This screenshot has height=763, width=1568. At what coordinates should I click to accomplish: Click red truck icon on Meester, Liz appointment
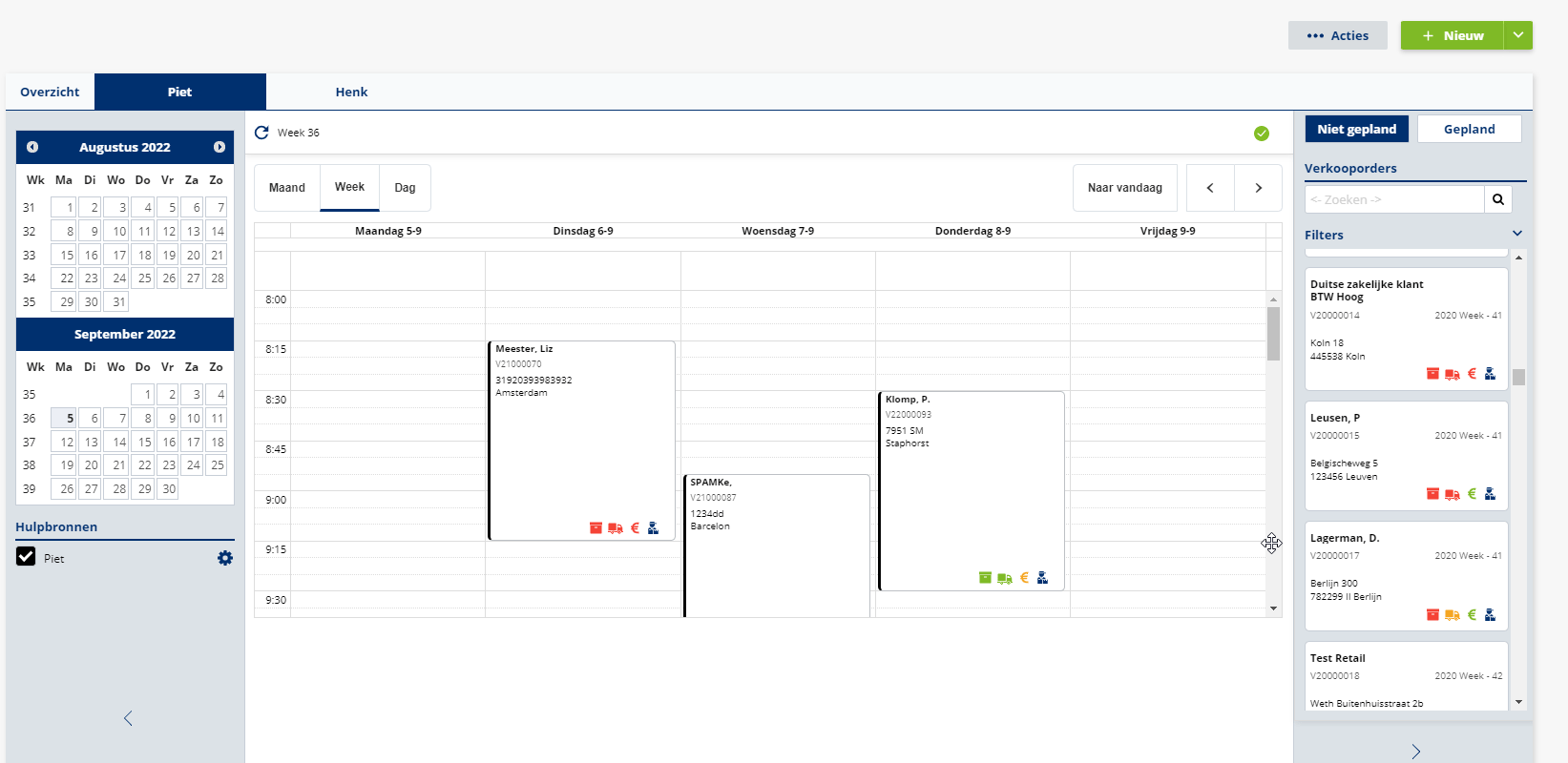(x=616, y=528)
